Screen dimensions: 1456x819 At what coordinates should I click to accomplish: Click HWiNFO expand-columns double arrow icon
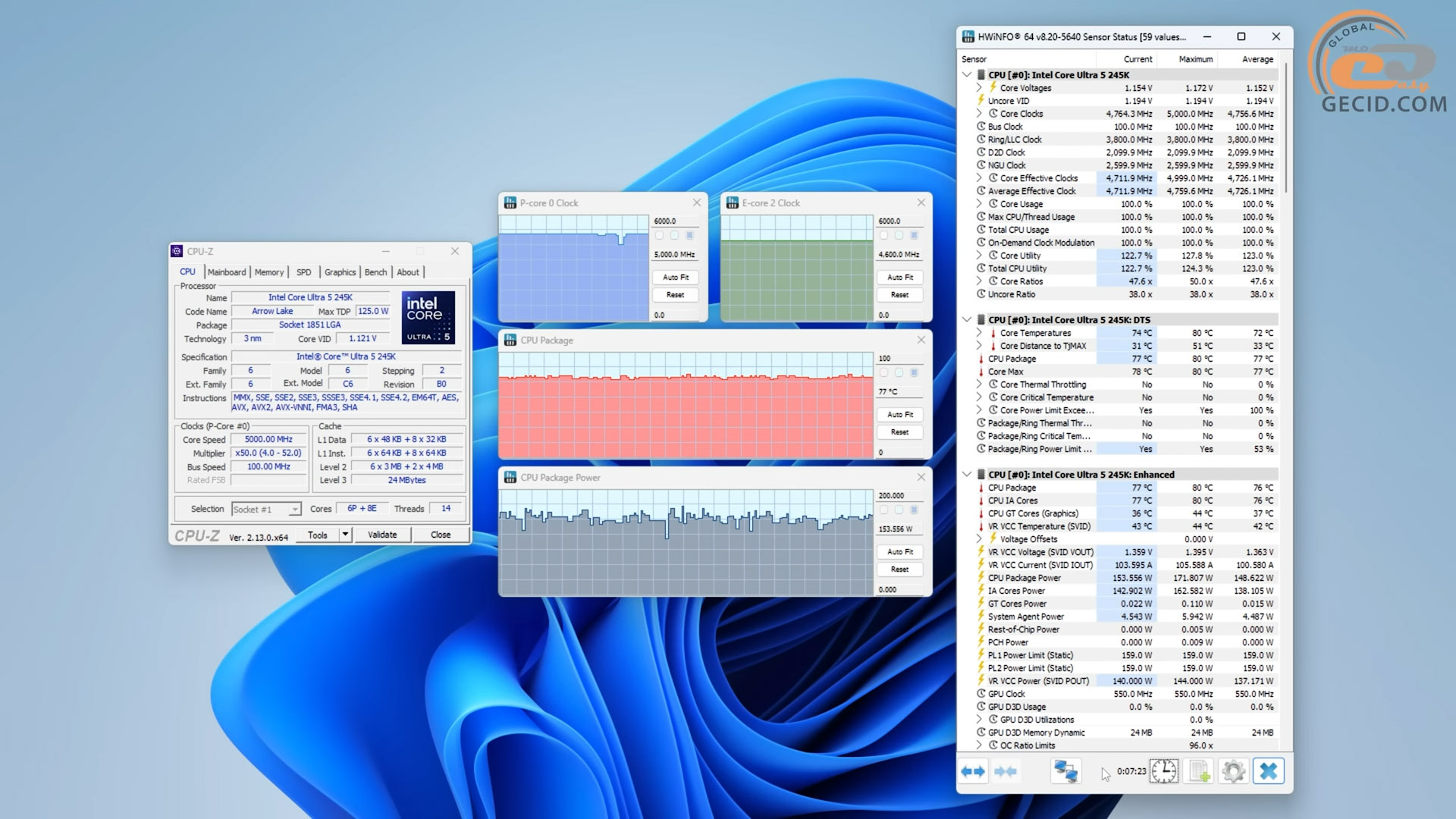[x=973, y=771]
